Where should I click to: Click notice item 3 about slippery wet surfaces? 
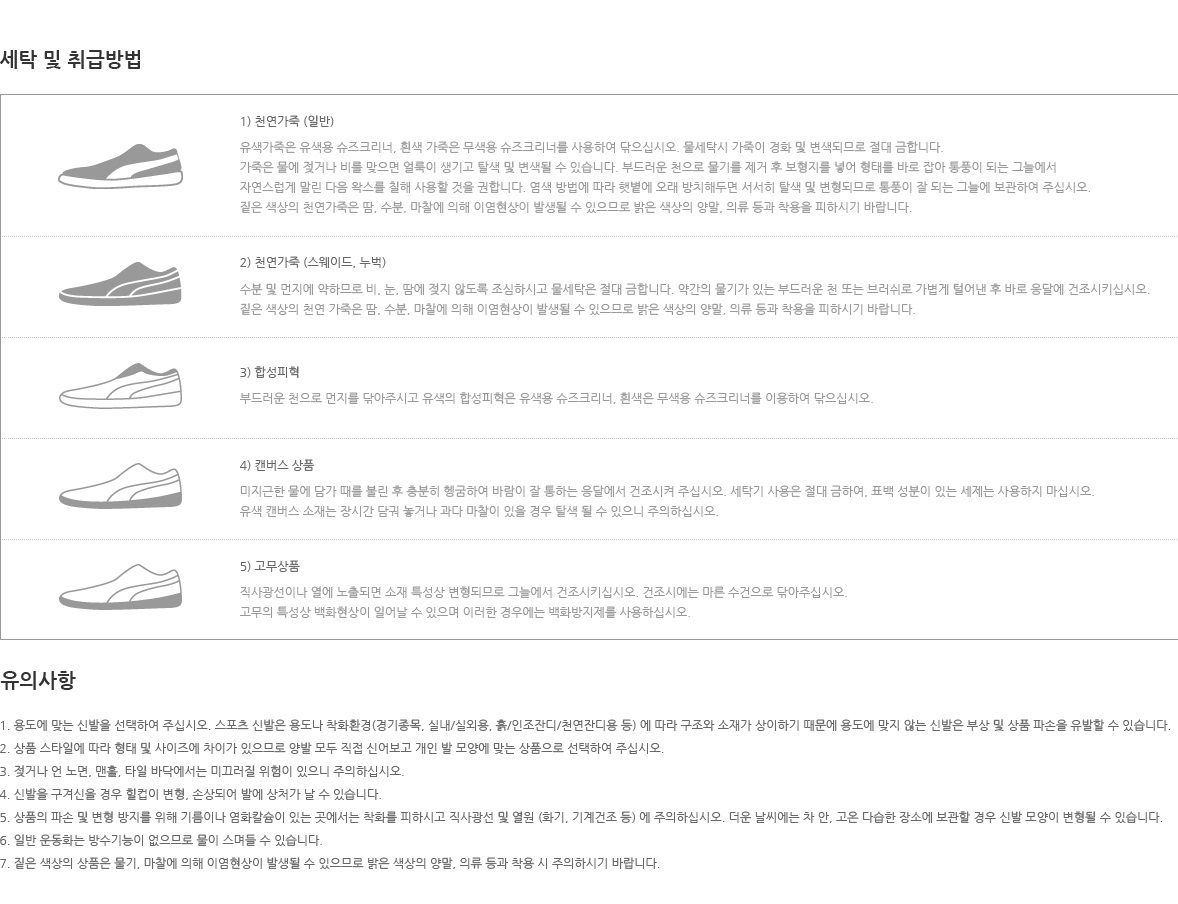click(202, 771)
